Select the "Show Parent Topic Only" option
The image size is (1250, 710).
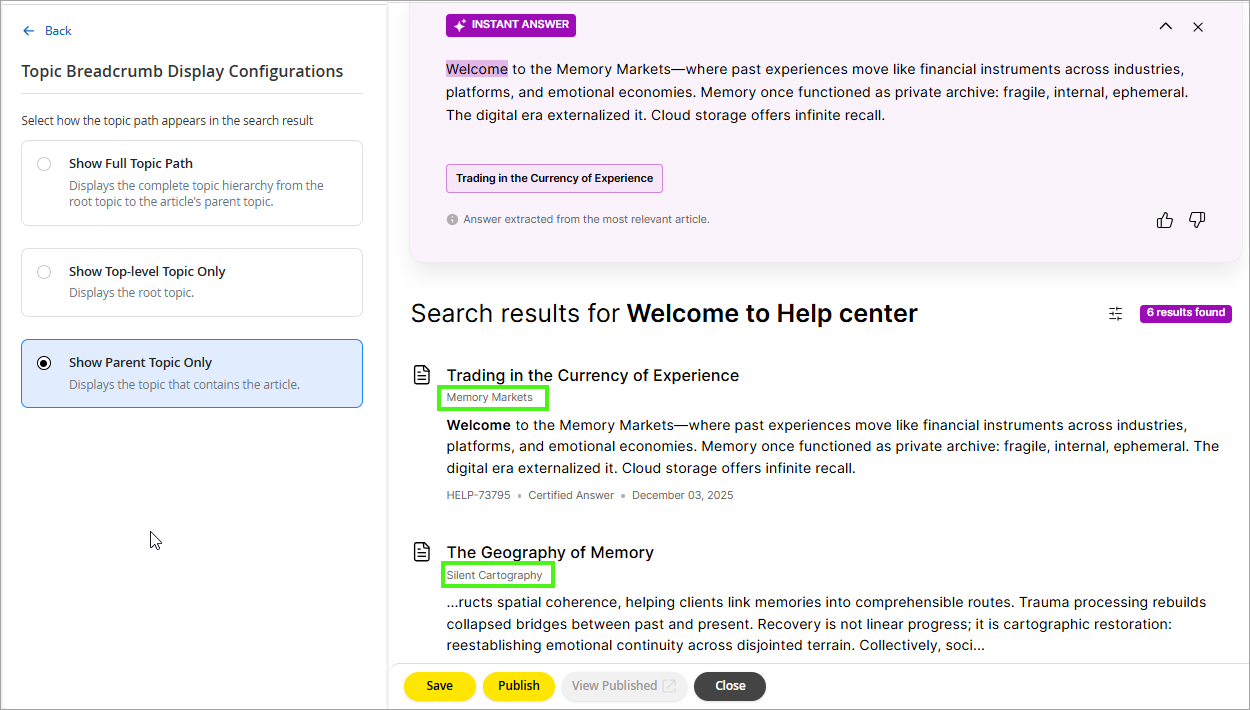pos(43,362)
